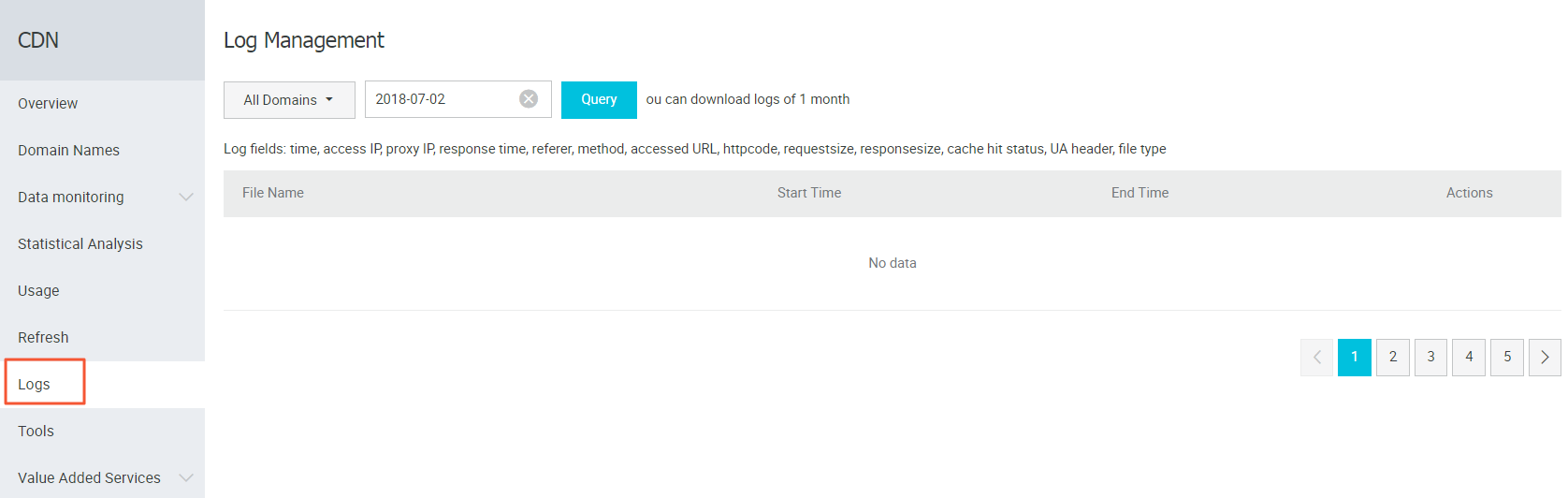
Task: Expand the Data monitoring submenu chevron
Action: tap(186, 198)
